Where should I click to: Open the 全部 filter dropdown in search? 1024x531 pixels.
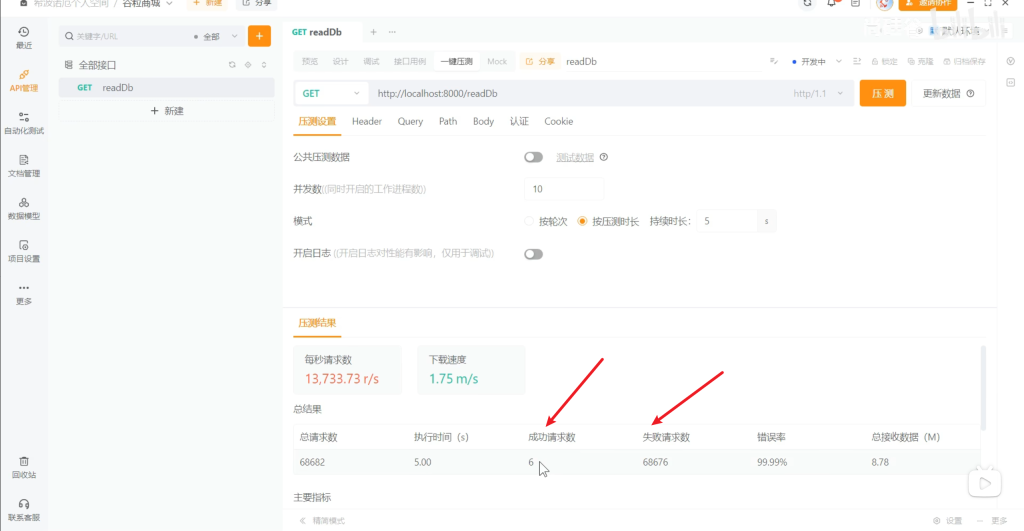pyautogui.click(x=216, y=36)
